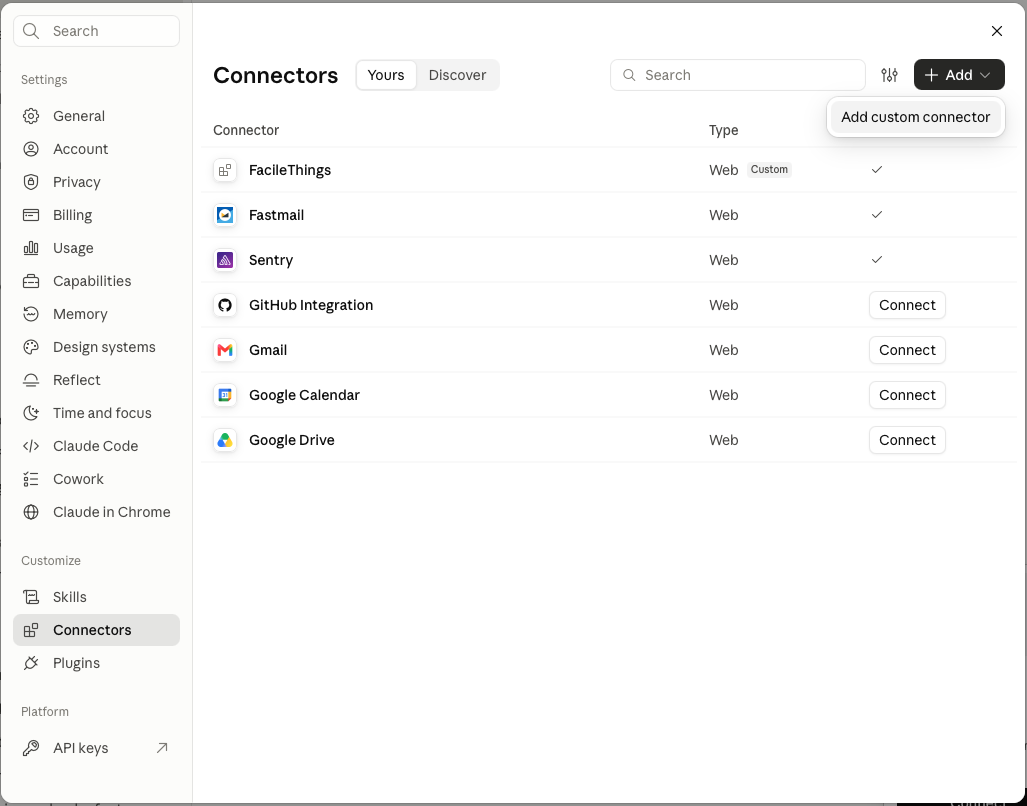Select the GitHub Integration logo icon
This screenshot has height=806, width=1027.
pyautogui.click(x=225, y=305)
